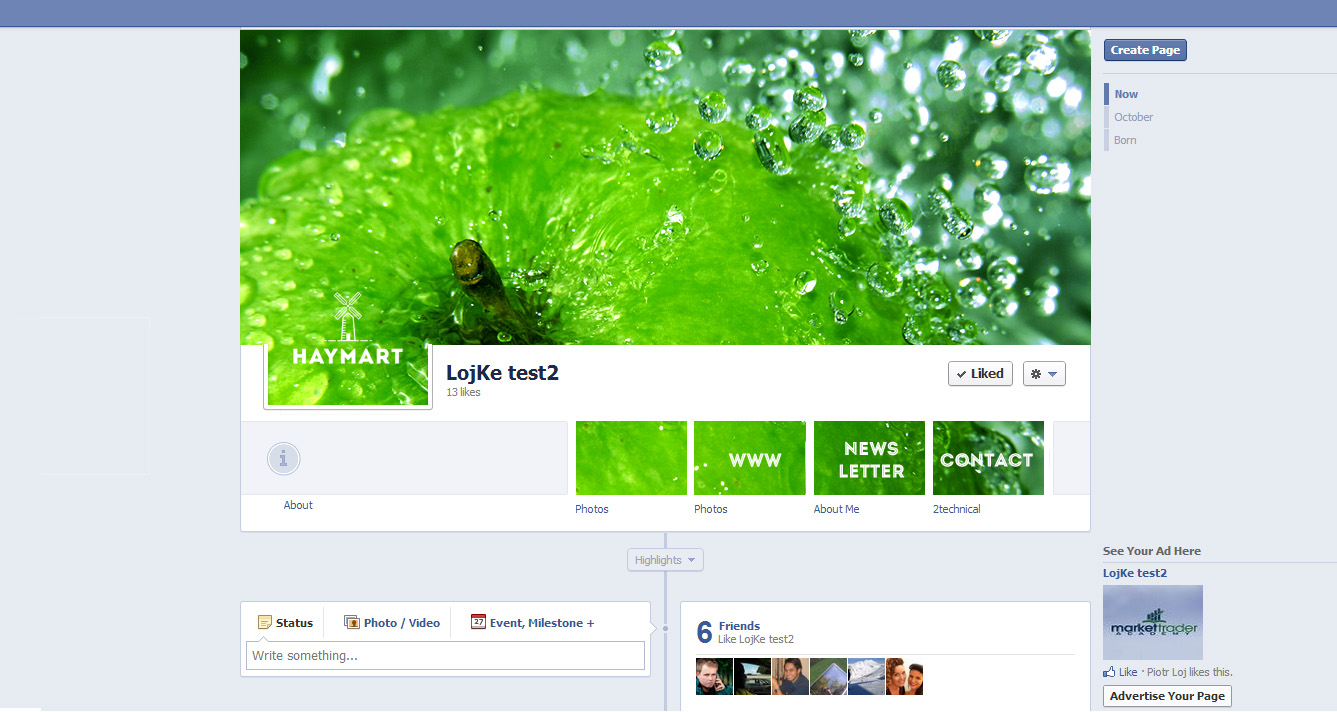
Task: Jump to Now on the timeline
Action: (1126, 94)
